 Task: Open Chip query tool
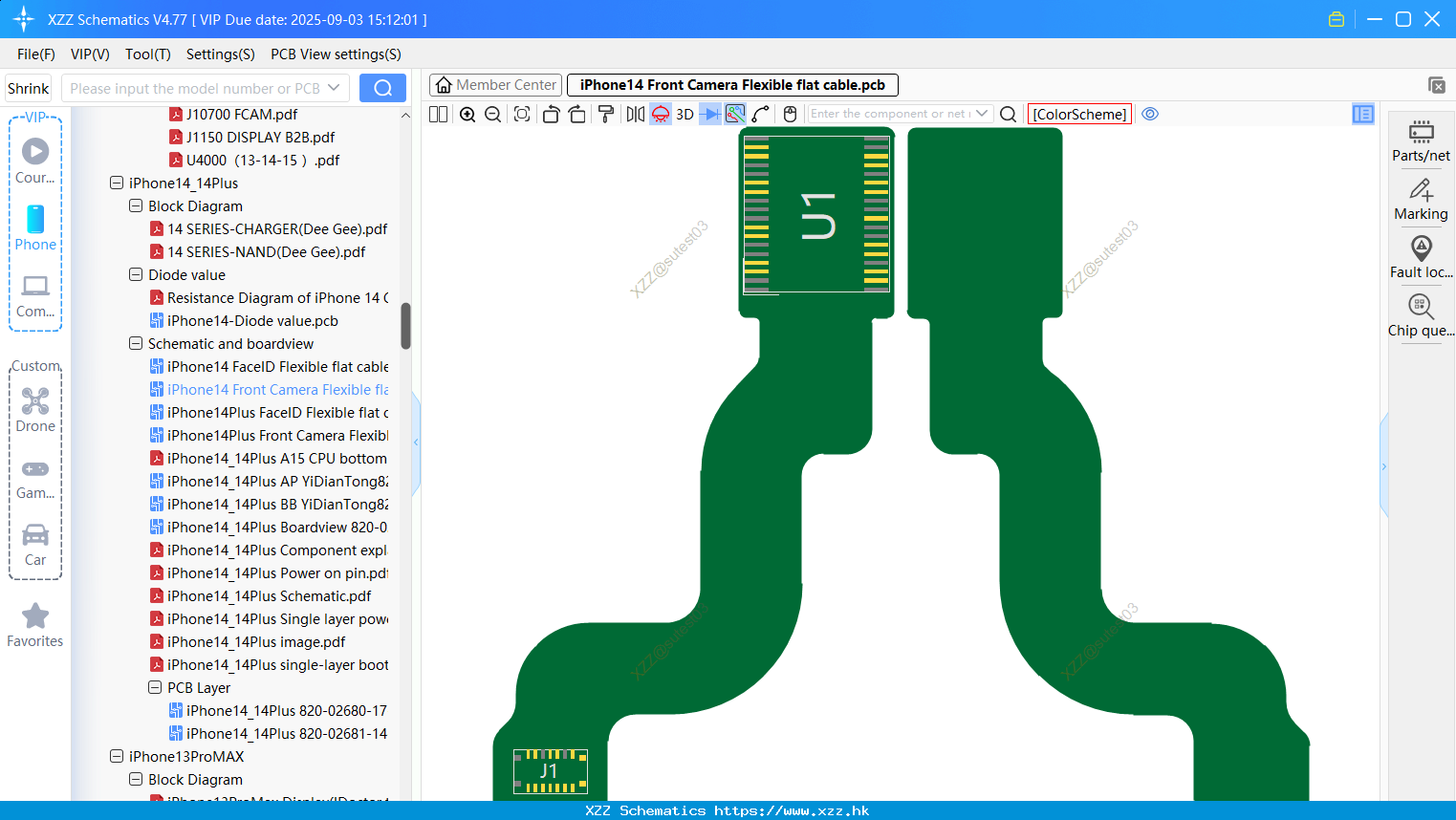1421,316
